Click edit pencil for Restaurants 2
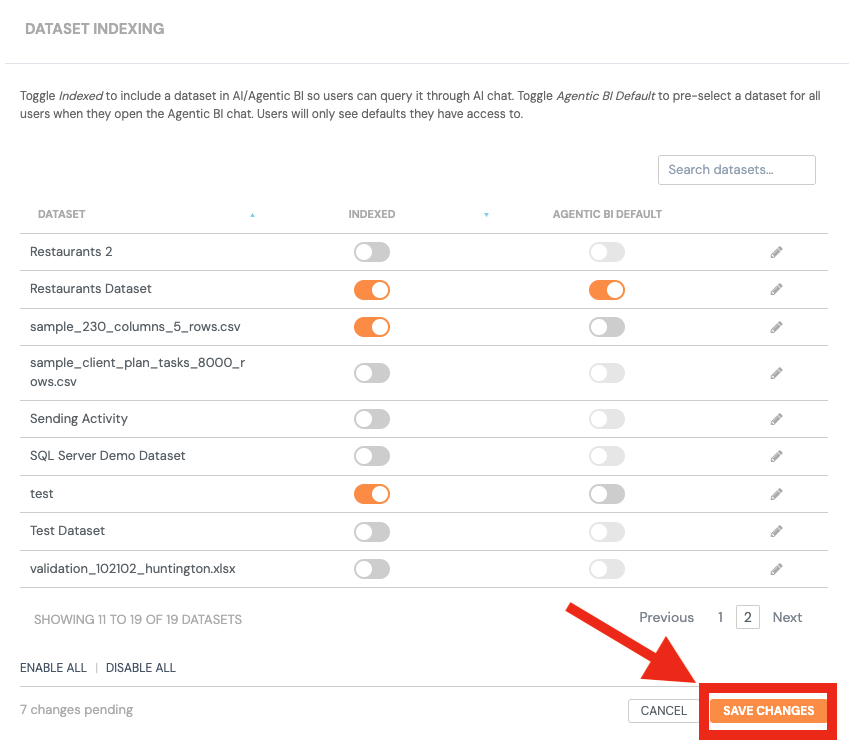This screenshot has height=748, width=849. pos(776,252)
